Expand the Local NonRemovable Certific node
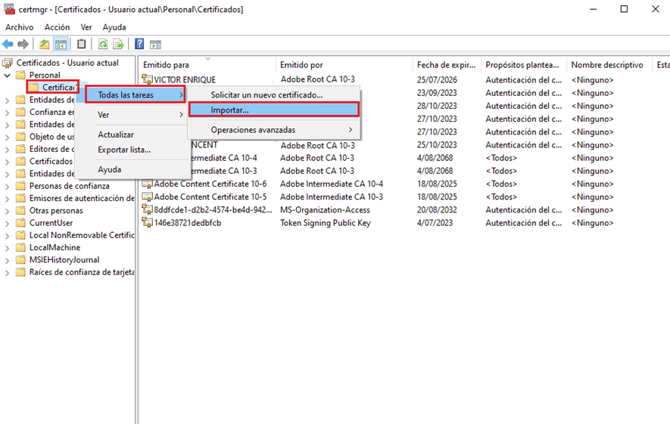The height and width of the screenshot is (424, 670). click(7, 236)
